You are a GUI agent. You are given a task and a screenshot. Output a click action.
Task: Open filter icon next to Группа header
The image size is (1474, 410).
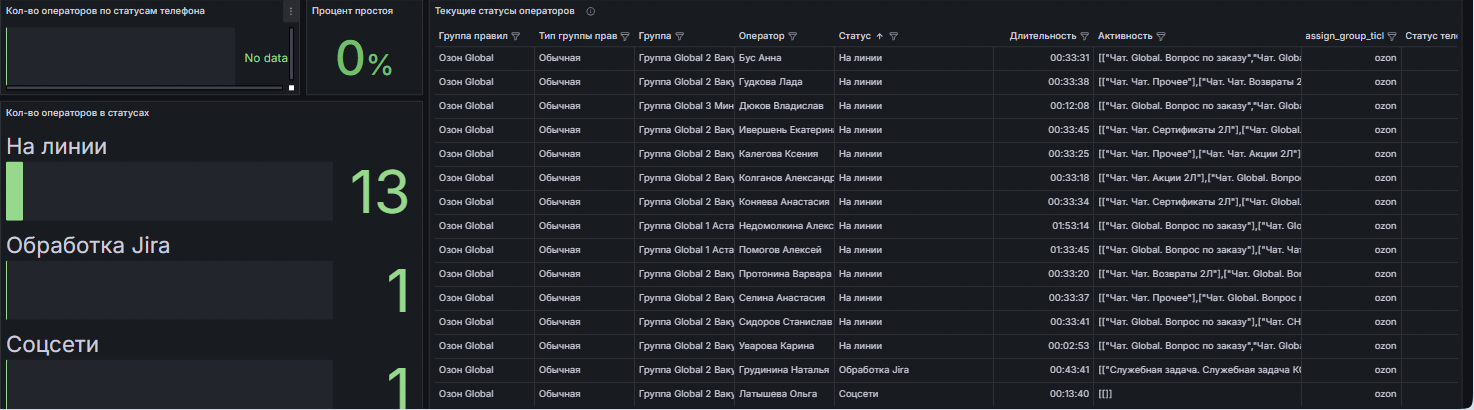pos(680,36)
